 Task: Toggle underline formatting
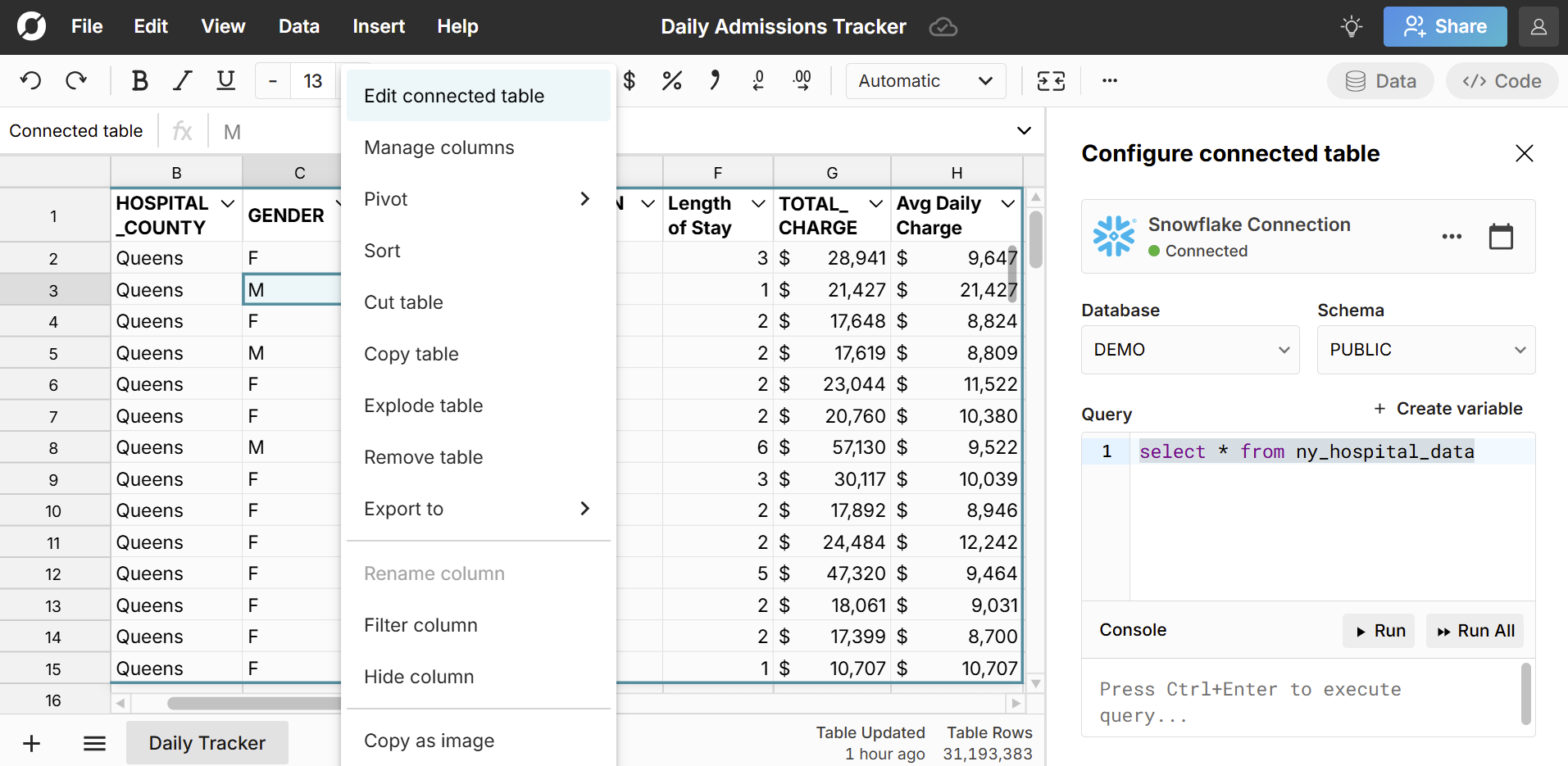[225, 80]
